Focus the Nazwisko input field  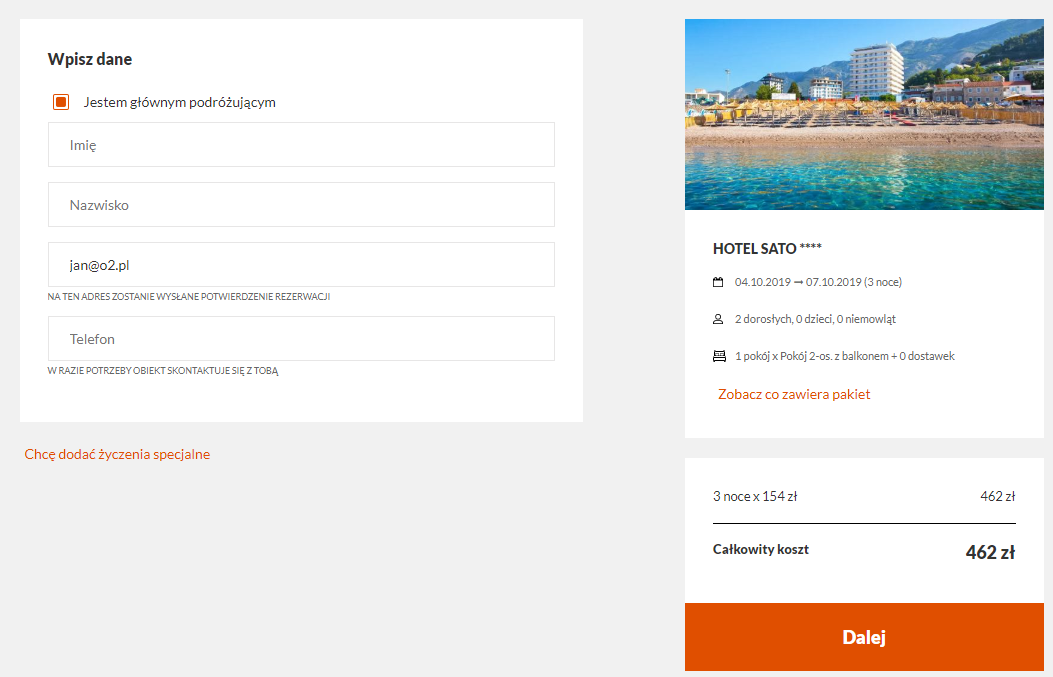[301, 205]
